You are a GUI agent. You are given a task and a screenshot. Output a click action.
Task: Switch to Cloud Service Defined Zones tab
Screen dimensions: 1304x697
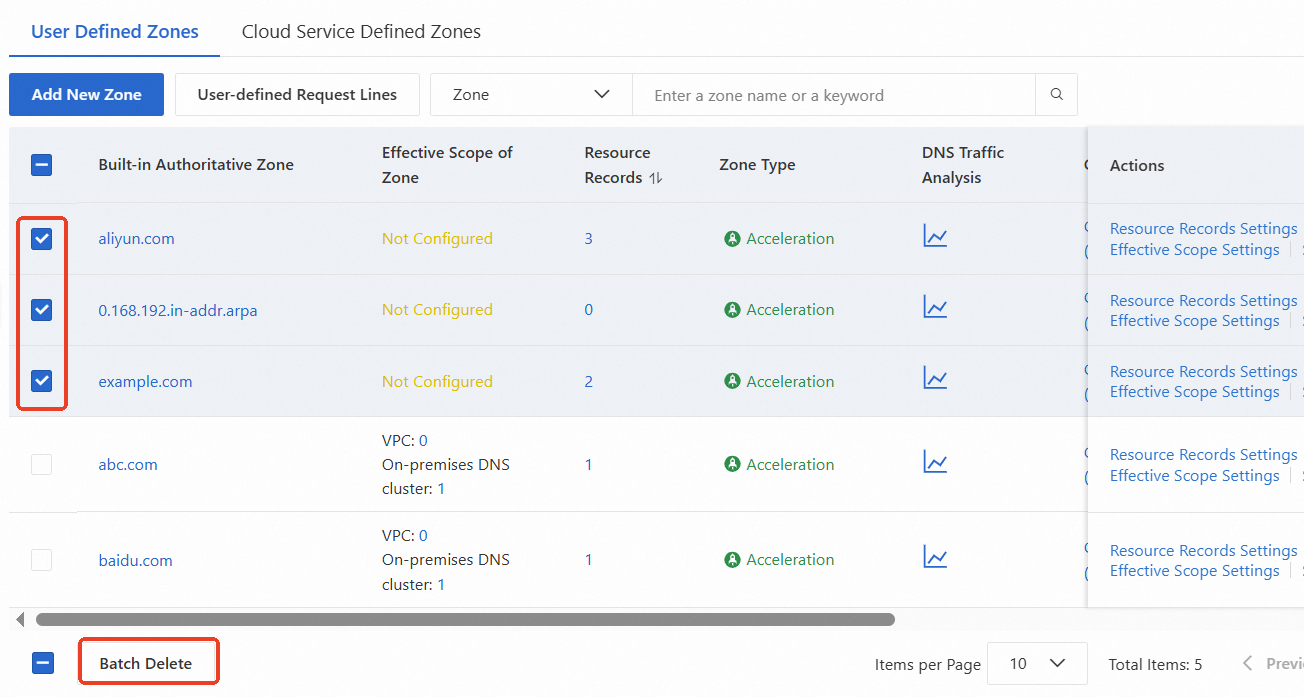coord(361,32)
